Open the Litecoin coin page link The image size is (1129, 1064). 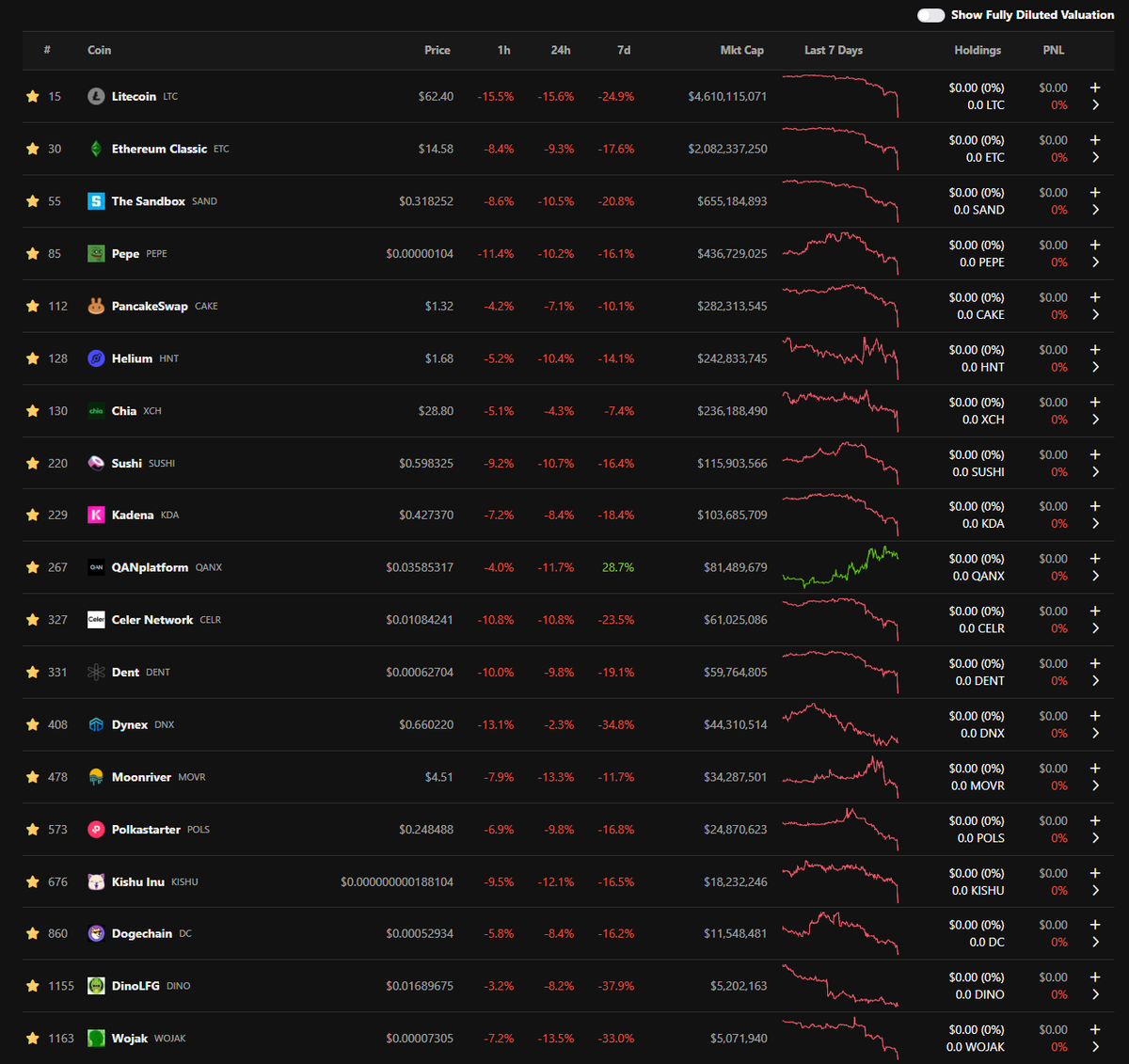pyautogui.click(x=134, y=96)
